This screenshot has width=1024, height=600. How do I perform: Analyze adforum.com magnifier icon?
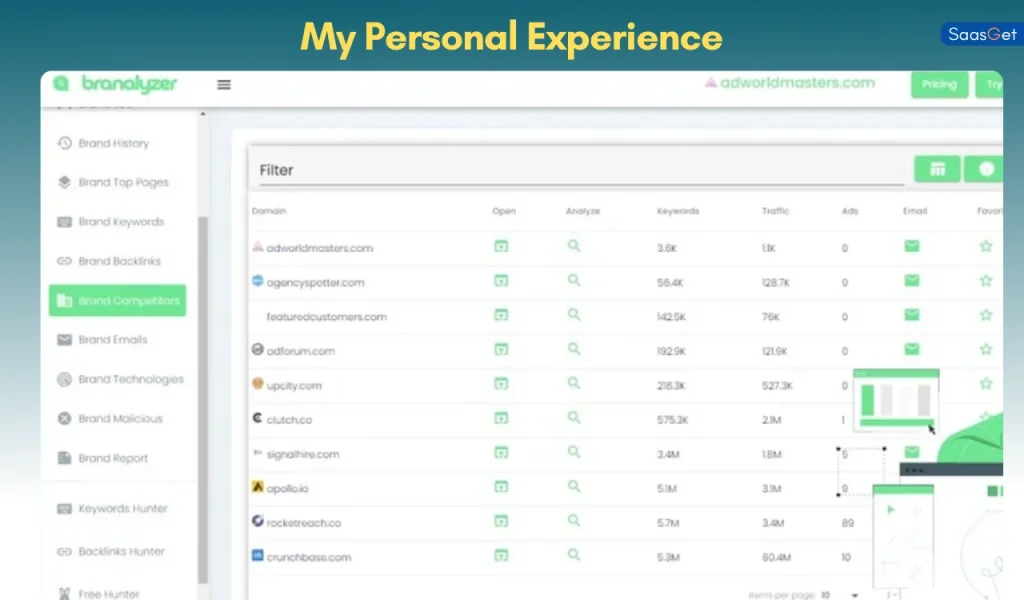click(x=574, y=349)
